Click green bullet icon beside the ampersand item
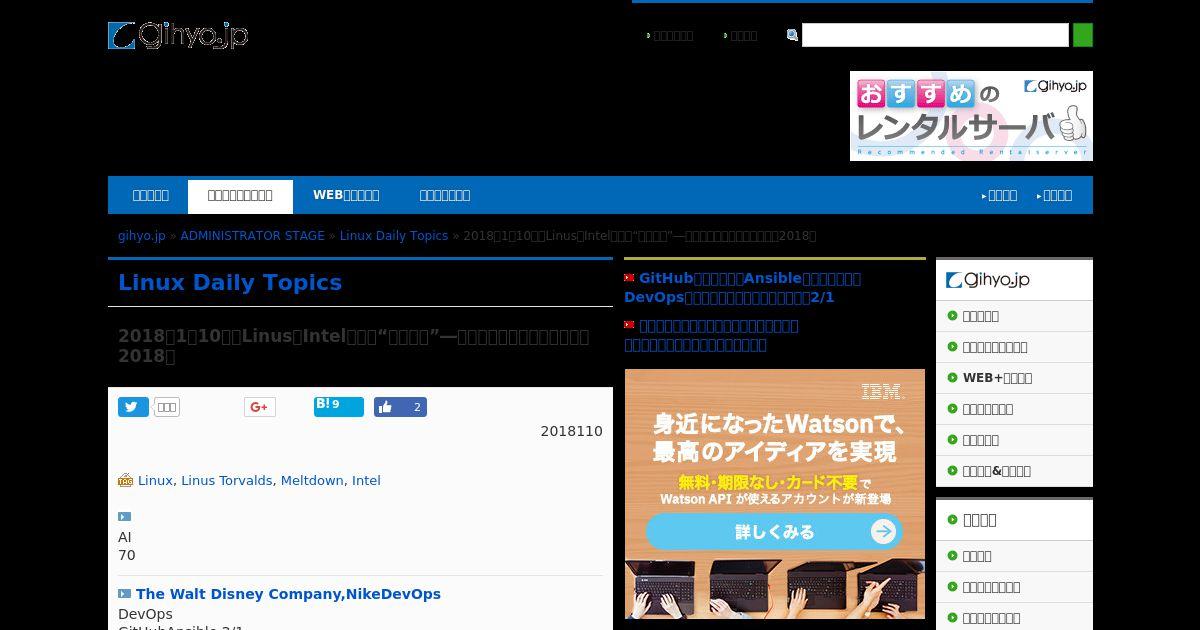The image size is (1200, 630). point(953,471)
